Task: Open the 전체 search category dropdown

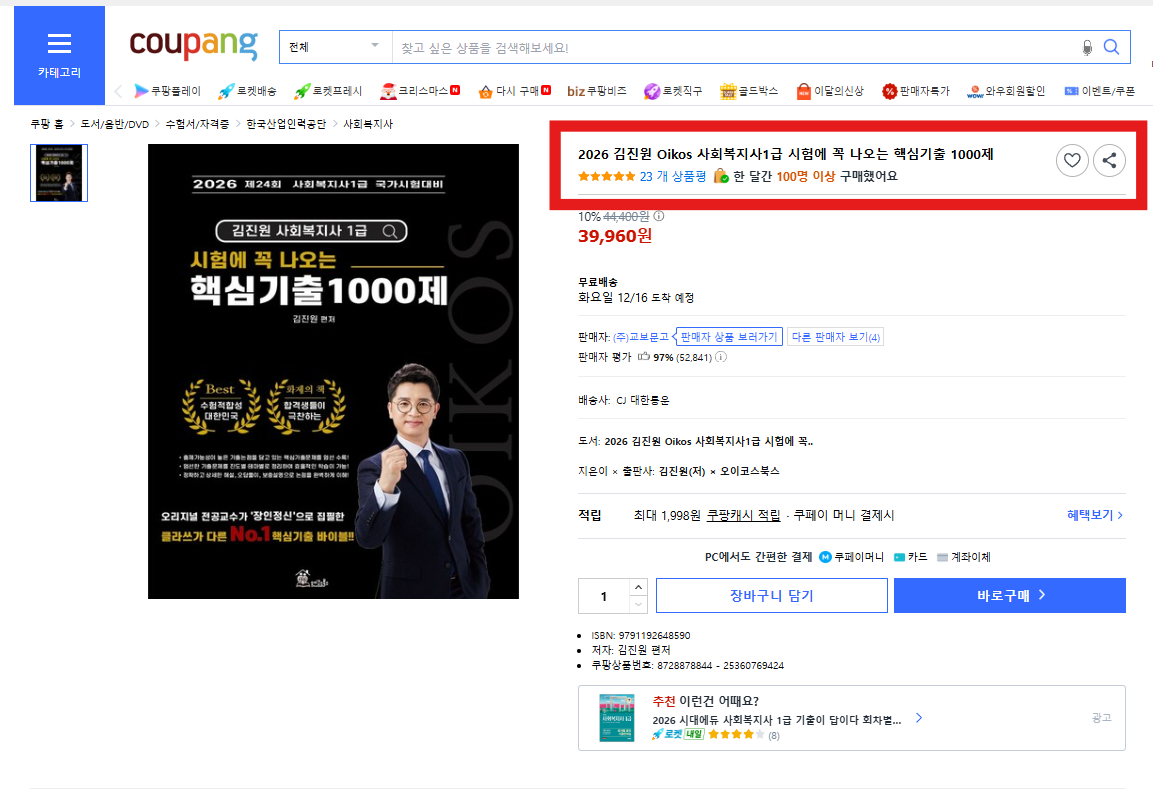Action: [335, 47]
